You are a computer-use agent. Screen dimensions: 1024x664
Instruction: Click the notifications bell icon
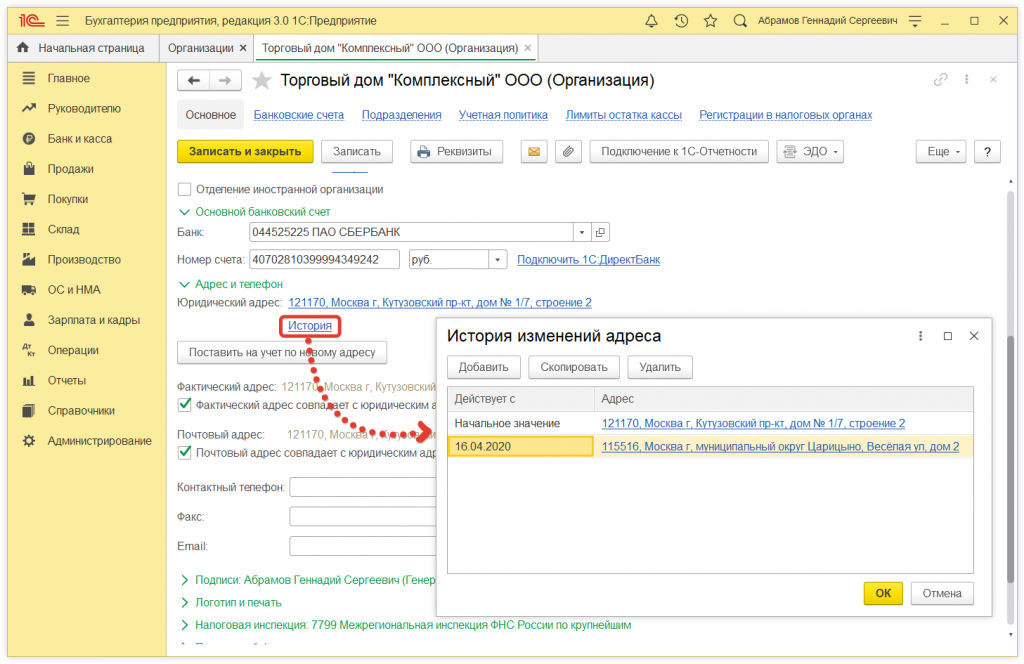click(652, 20)
